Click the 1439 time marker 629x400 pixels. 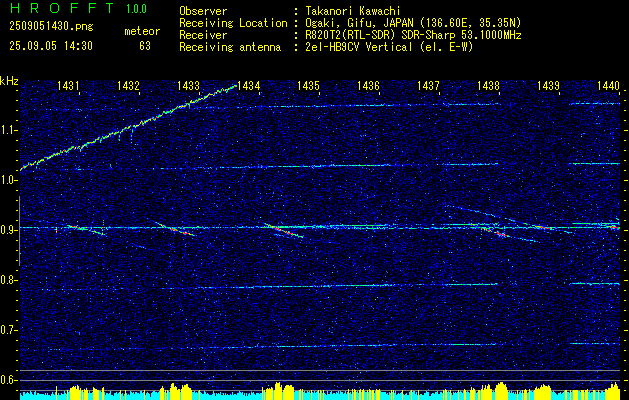[548, 85]
